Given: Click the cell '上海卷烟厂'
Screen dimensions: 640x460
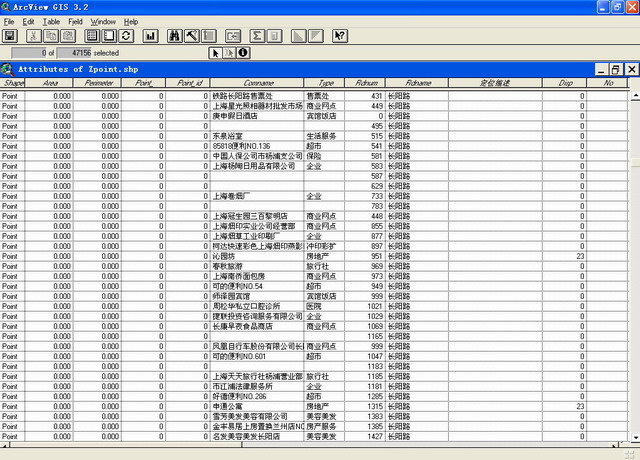Looking at the screenshot, I should 257,196.
